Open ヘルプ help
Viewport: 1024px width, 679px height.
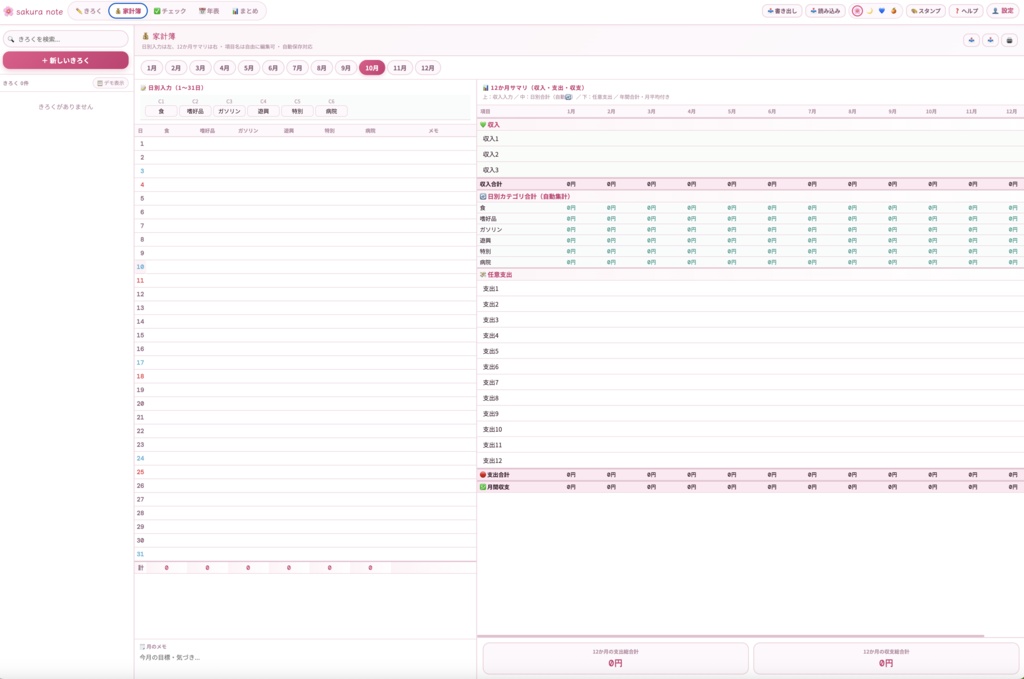pyautogui.click(x=967, y=11)
